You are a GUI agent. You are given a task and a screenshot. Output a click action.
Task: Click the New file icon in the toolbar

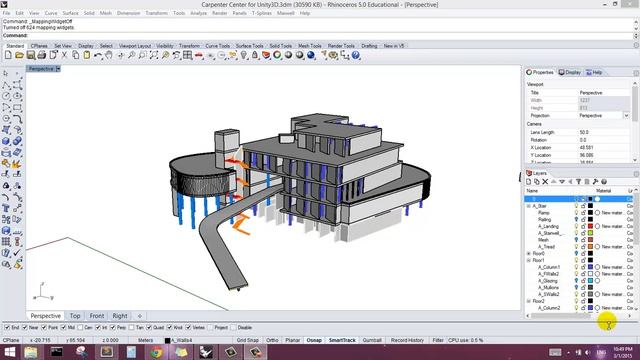[x=8, y=55]
